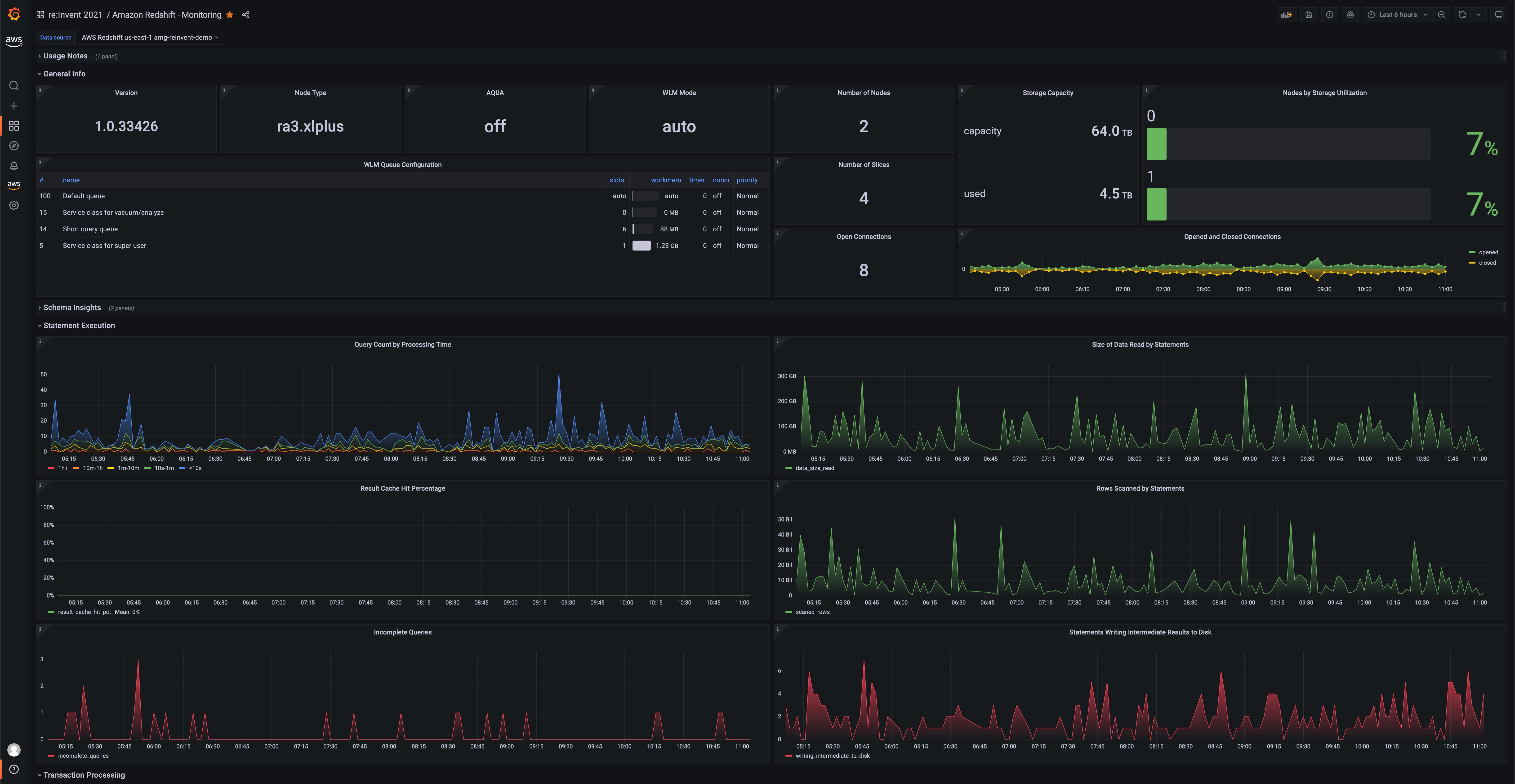Open the Size of Data Read by Statements panel title
1515x784 pixels.
[1140, 345]
